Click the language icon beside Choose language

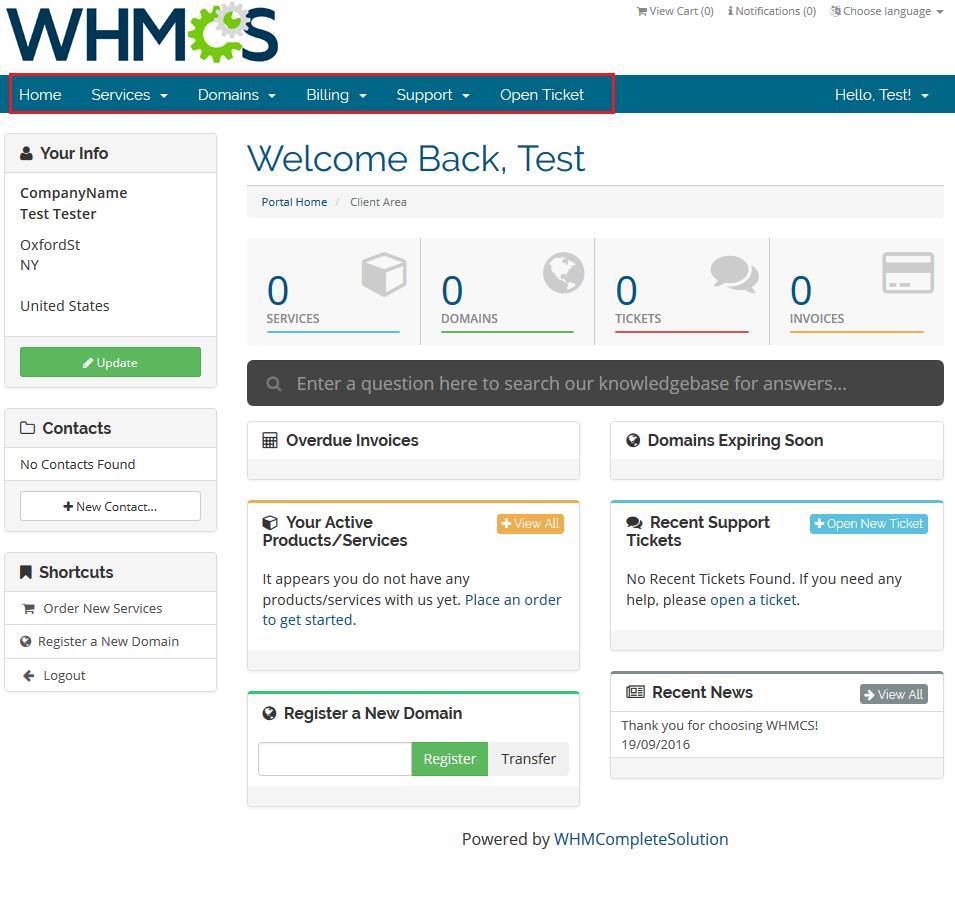click(836, 11)
